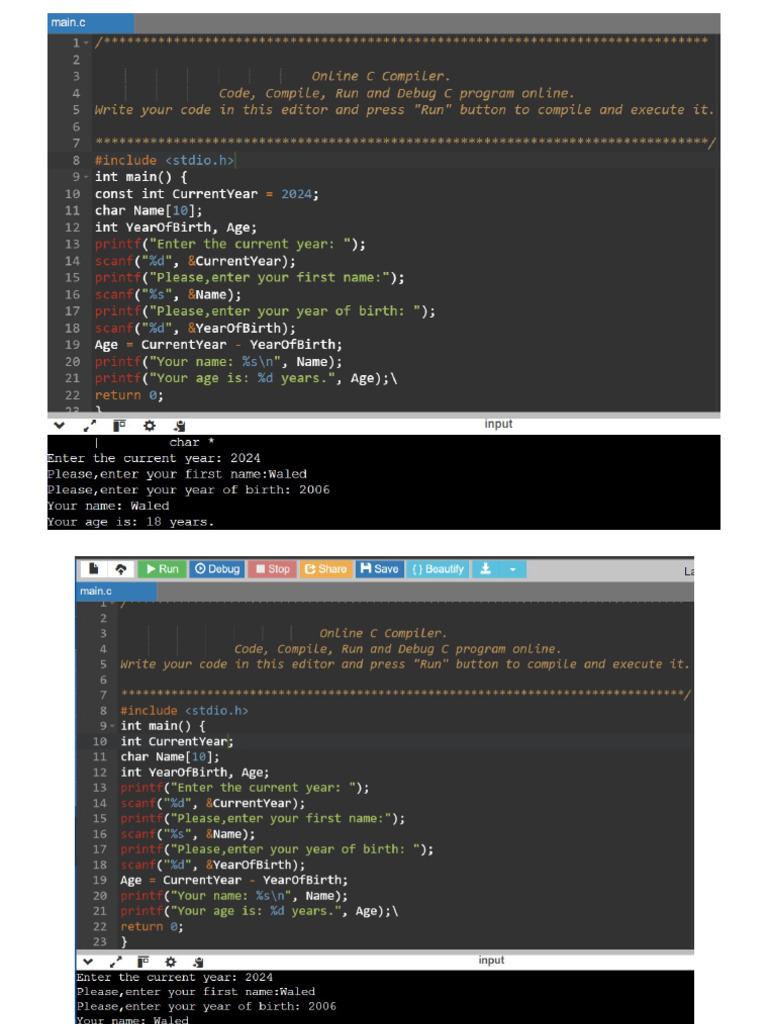Screen dimensions: 768x1024
Task: Open the lower console settings gear
Action: pyautogui.click(x=170, y=961)
